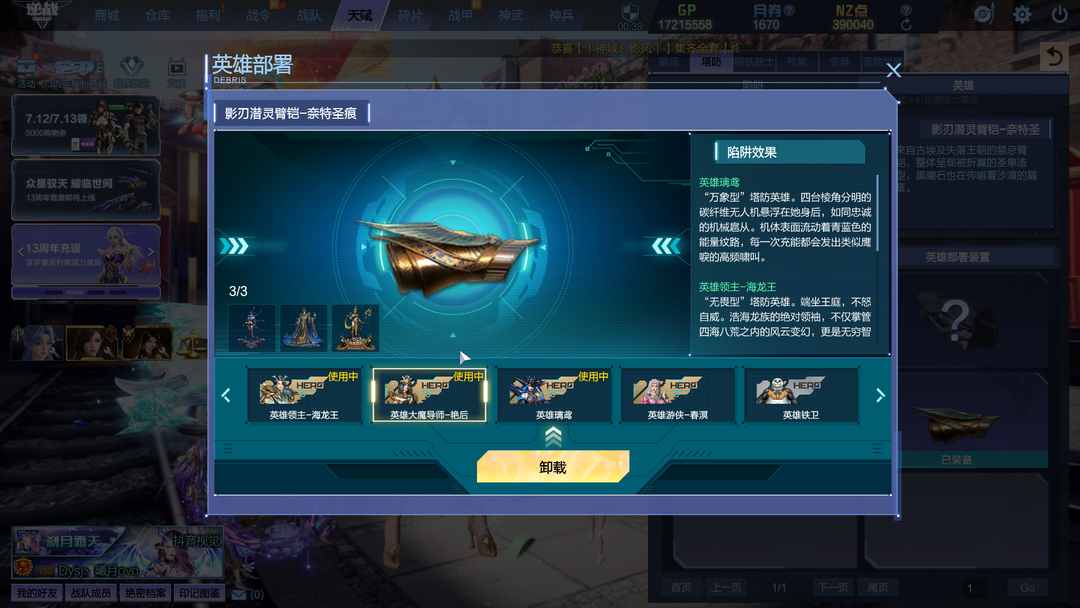Image resolution: width=1080 pixels, height=608 pixels.
Task: Select hero card 英雄领主-海龙王
Action: [x=304, y=395]
